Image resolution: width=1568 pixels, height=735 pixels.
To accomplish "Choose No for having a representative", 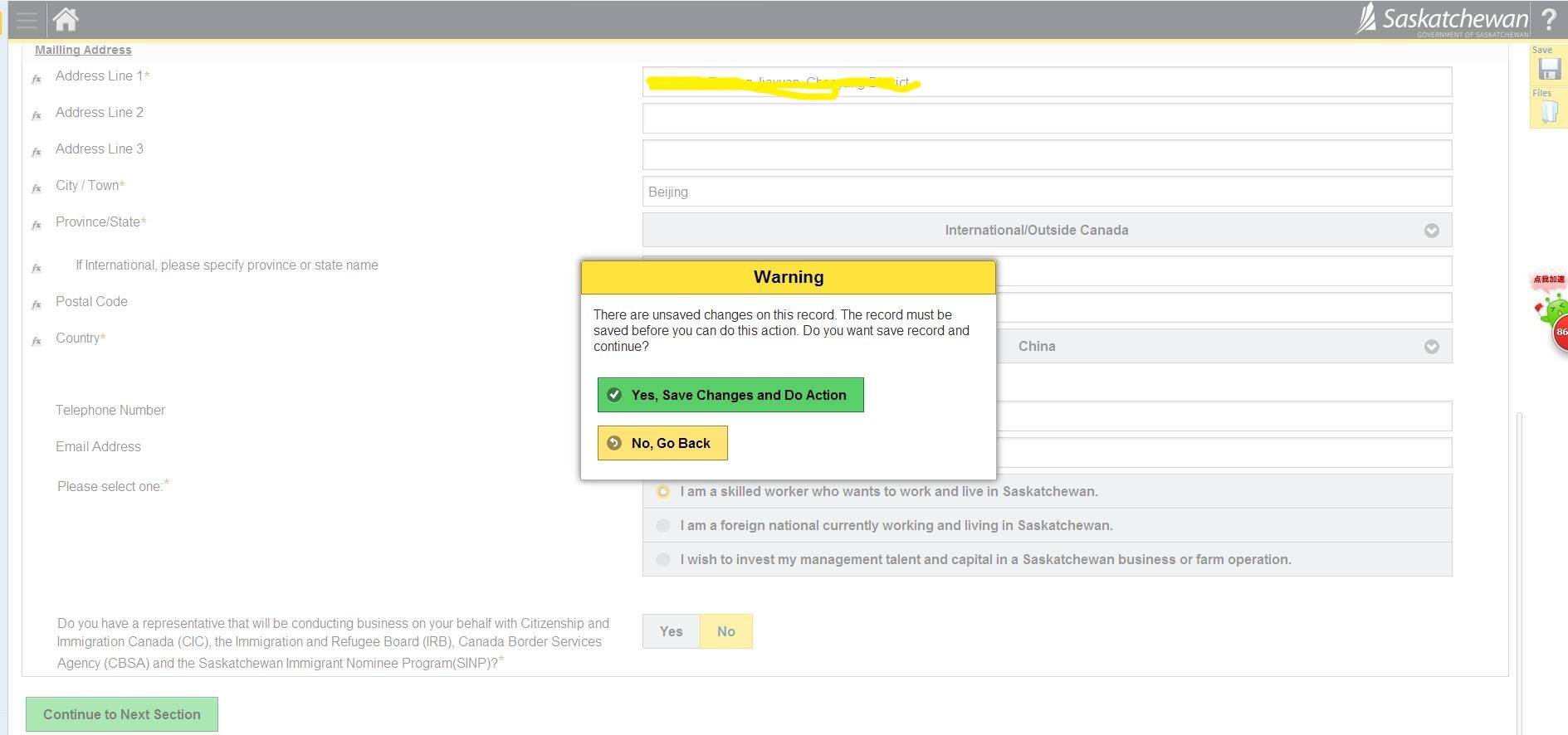I will pos(726,632).
